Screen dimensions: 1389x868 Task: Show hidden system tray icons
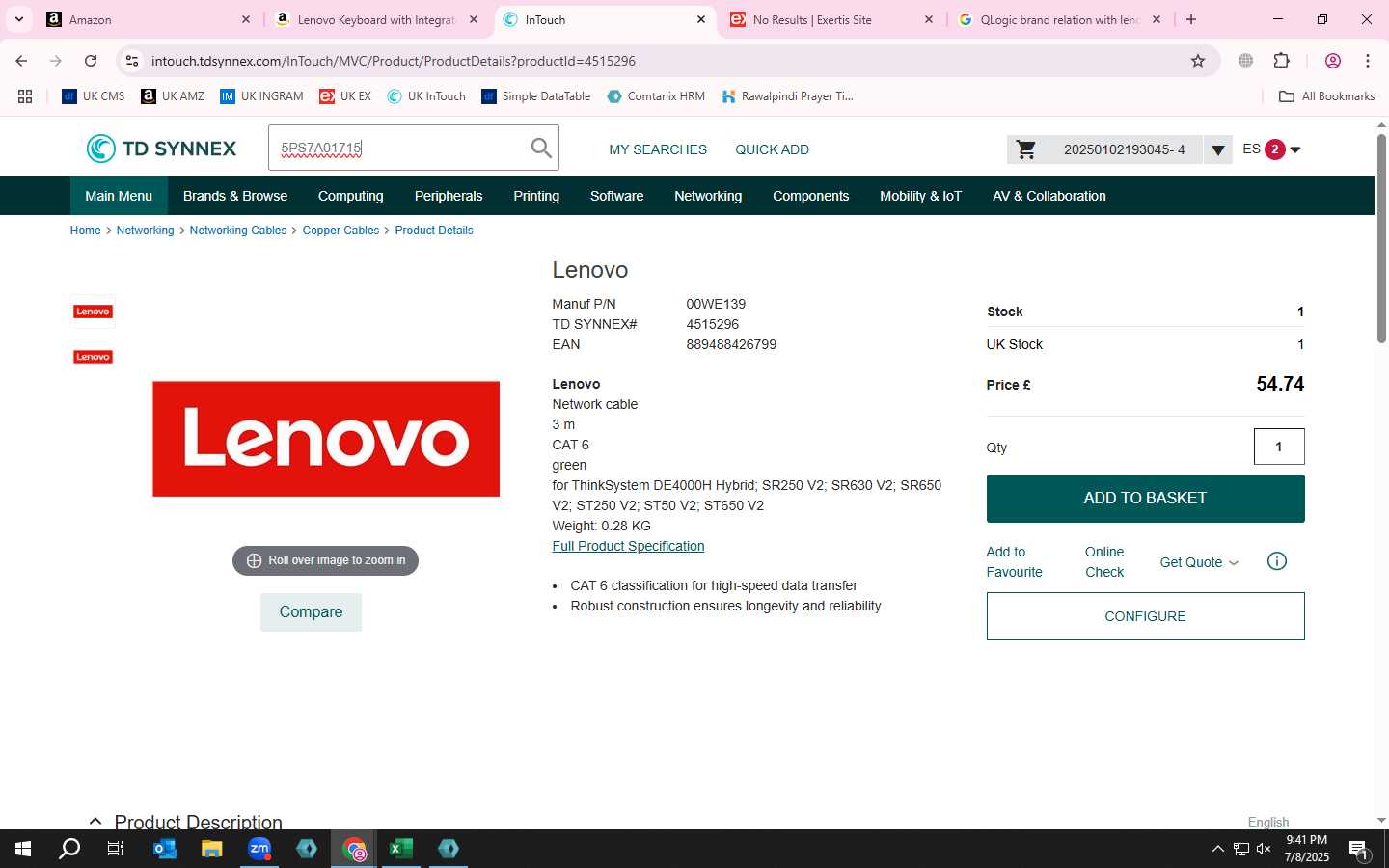tap(1217, 849)
